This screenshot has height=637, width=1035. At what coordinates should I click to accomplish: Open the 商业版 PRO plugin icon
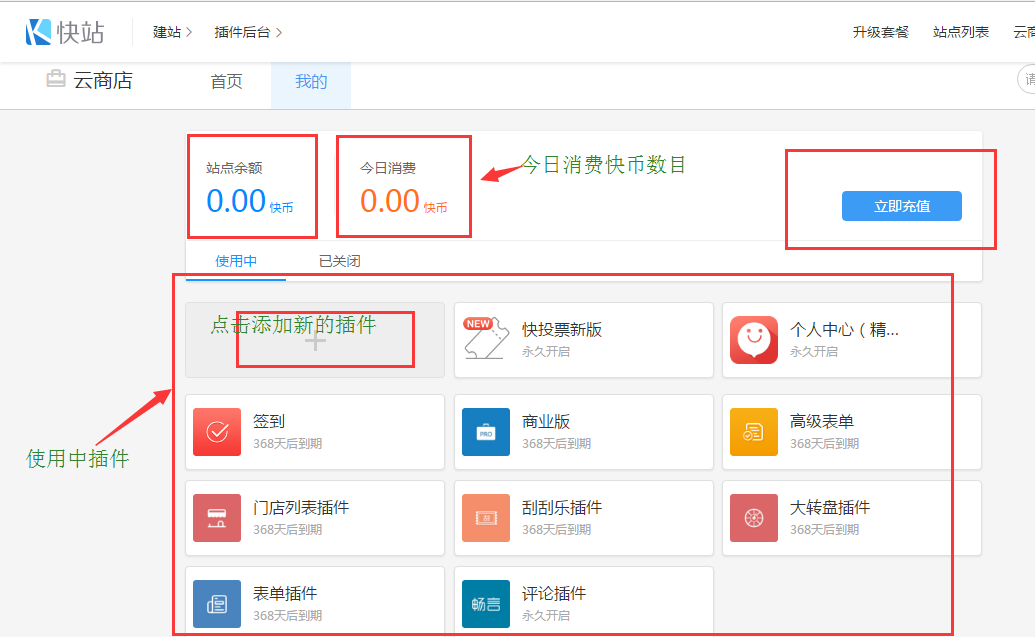[485, 432]
